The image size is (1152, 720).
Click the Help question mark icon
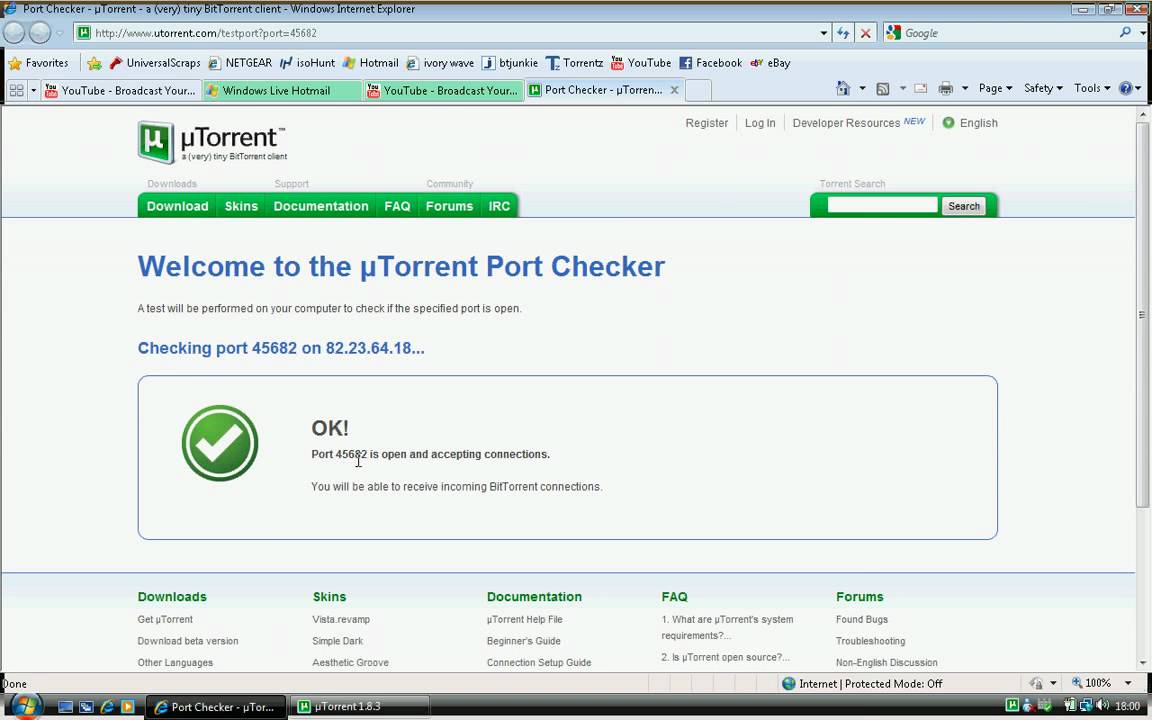tap(1126, 88)
